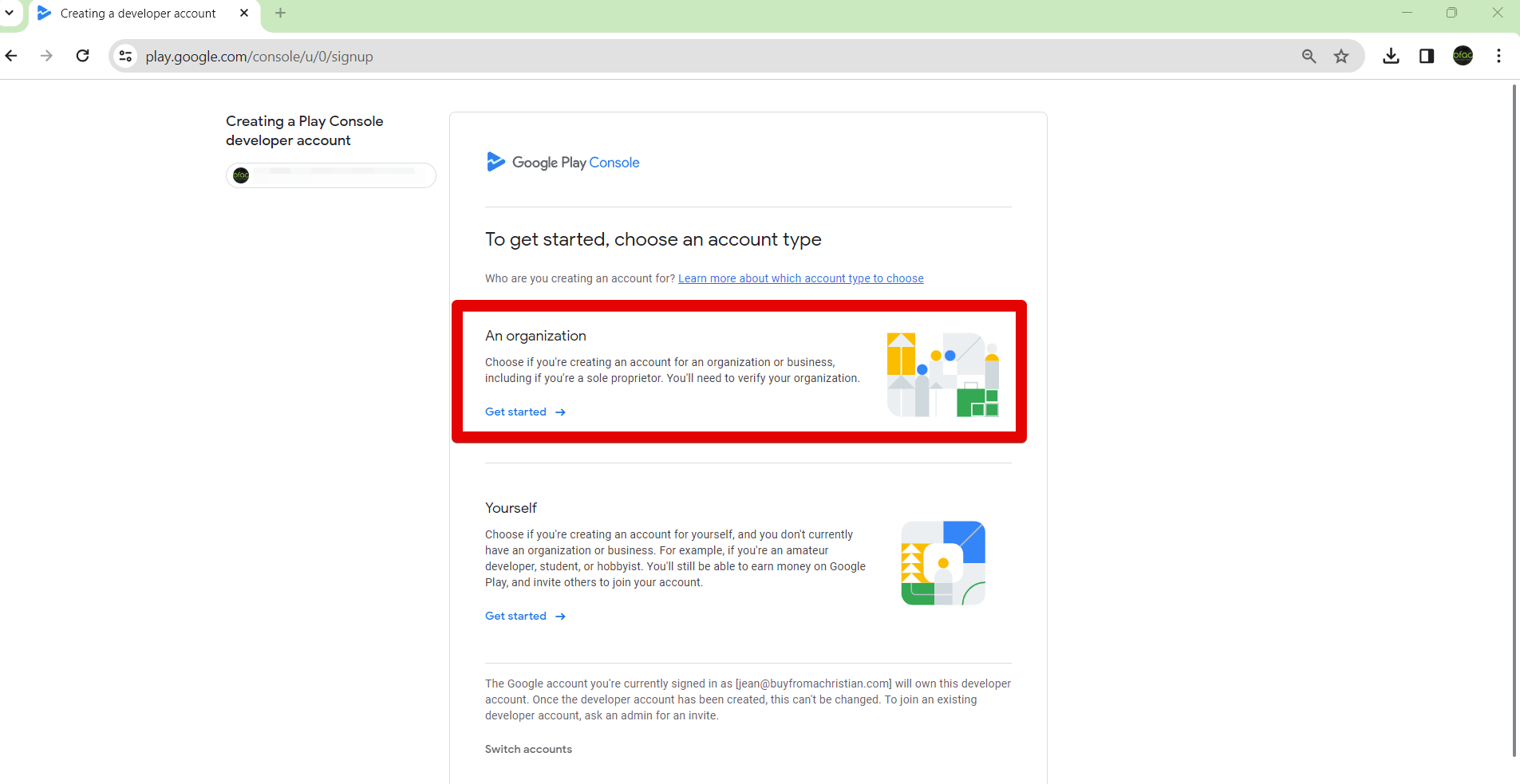1520x784 pixels.
Task: Reload the current page
Action: coord(82,56)
